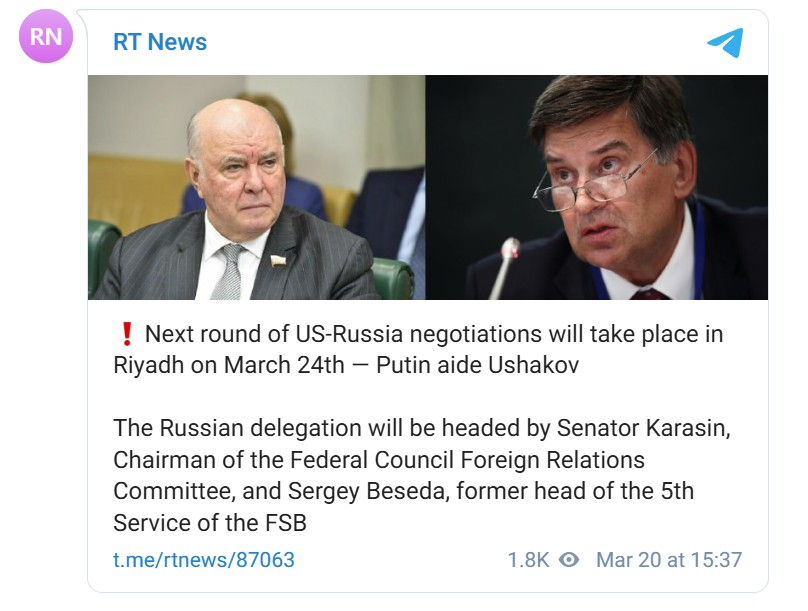Open the RT News channel name link
The width and height of the screenshot is (808, 611).
click(x=160, y=42)
